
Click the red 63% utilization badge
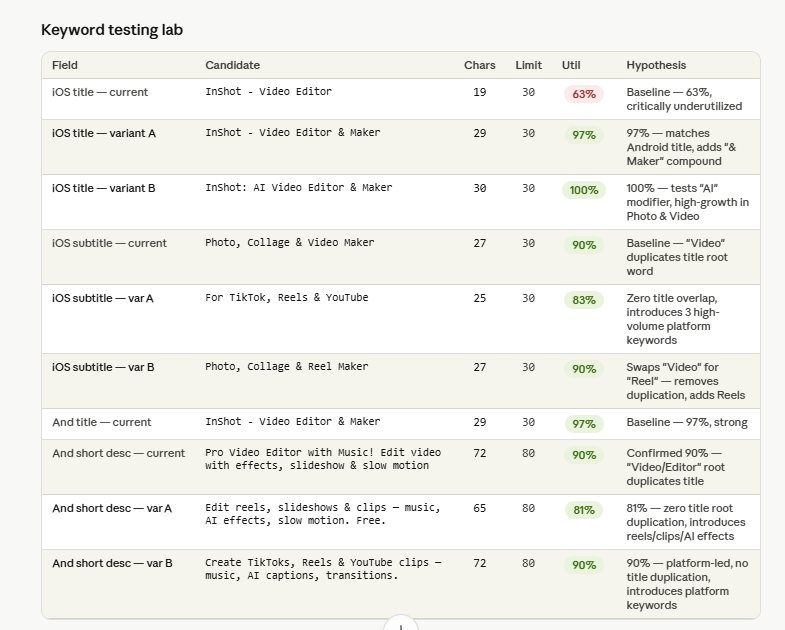[583, 94]
